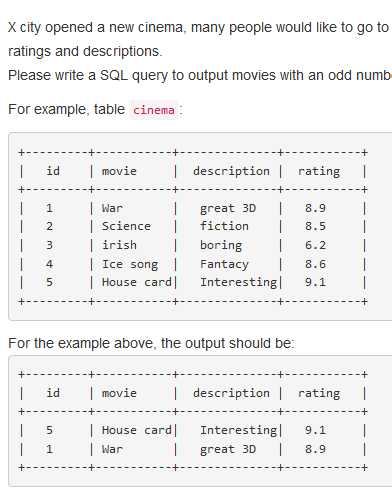Click the War movie cell in the first table
This screenshot has width=392, height=501.
112,208
